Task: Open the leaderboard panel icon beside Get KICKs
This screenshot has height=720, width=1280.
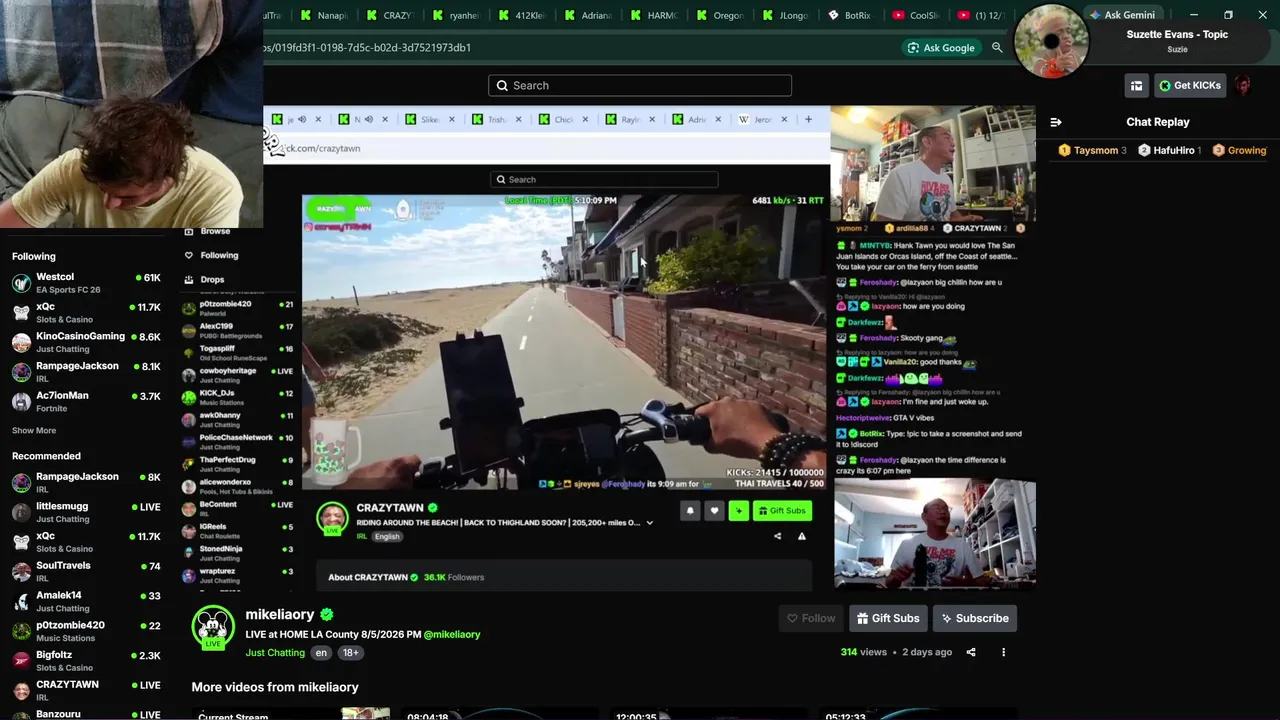Action: [1136, 86]
